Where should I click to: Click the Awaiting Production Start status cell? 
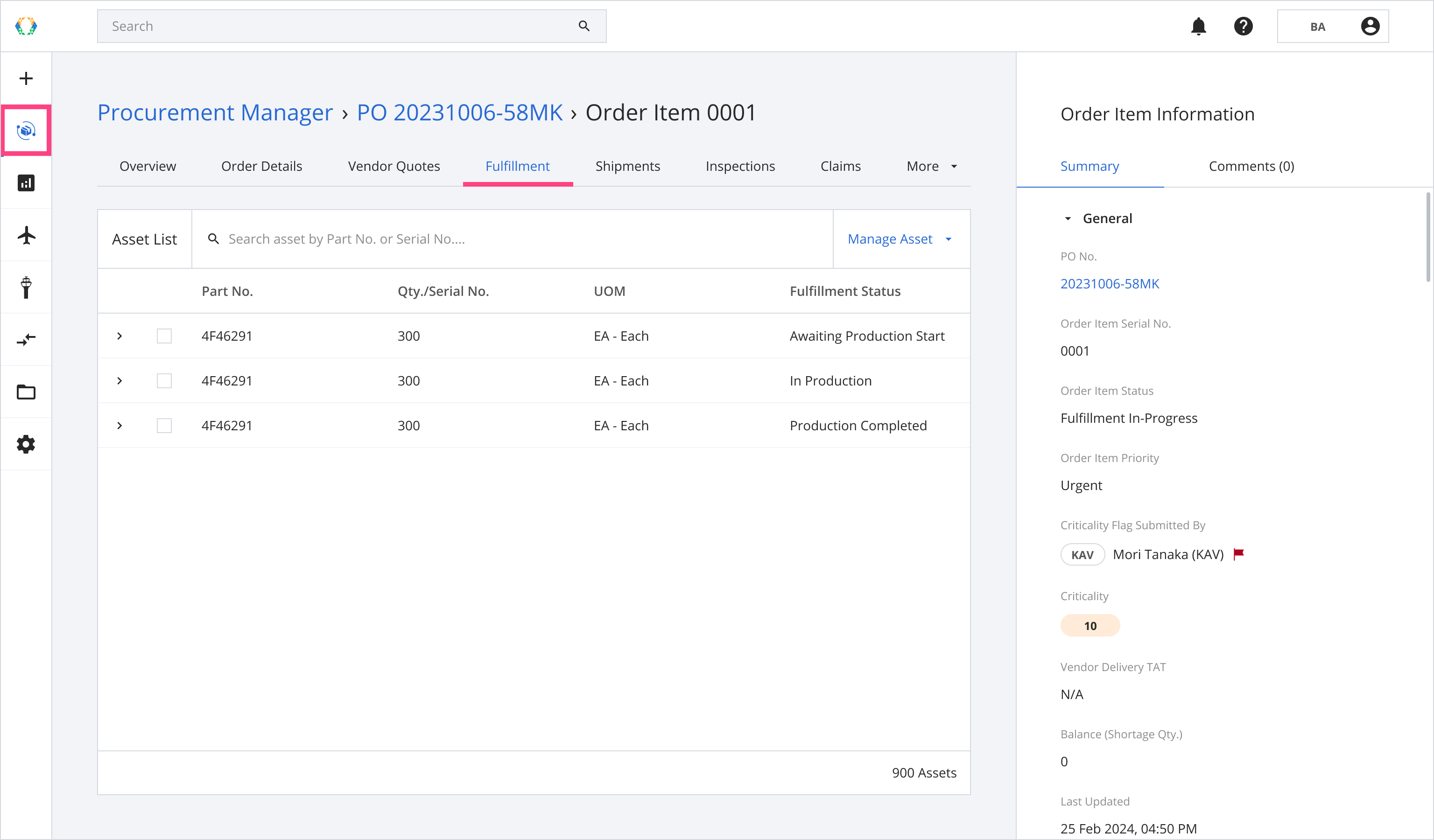(867, 336)
